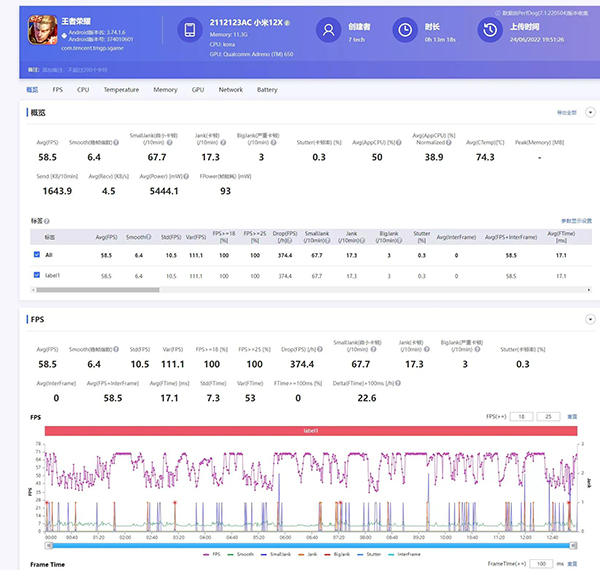Click the clock duration icon
The image size is (600, 570).
[x=404, y=30]
